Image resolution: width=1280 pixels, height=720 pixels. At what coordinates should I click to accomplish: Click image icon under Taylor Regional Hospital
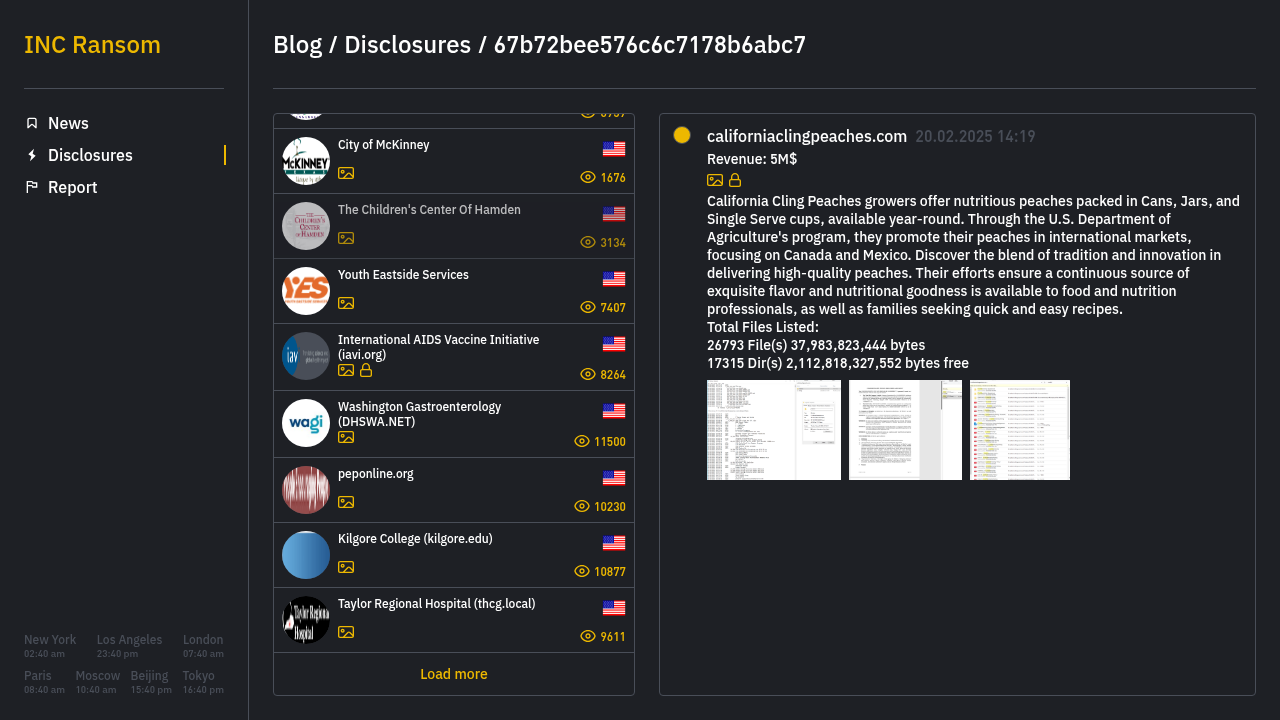(346, 632)
